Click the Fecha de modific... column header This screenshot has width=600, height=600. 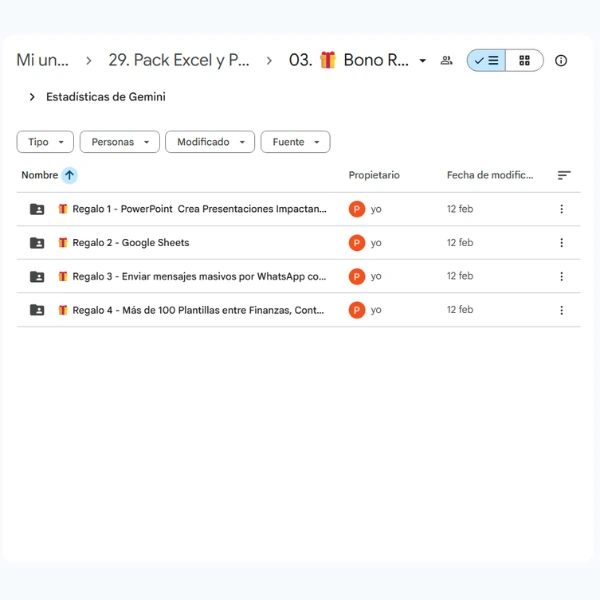pyautogui.click(x=490, y=175)
